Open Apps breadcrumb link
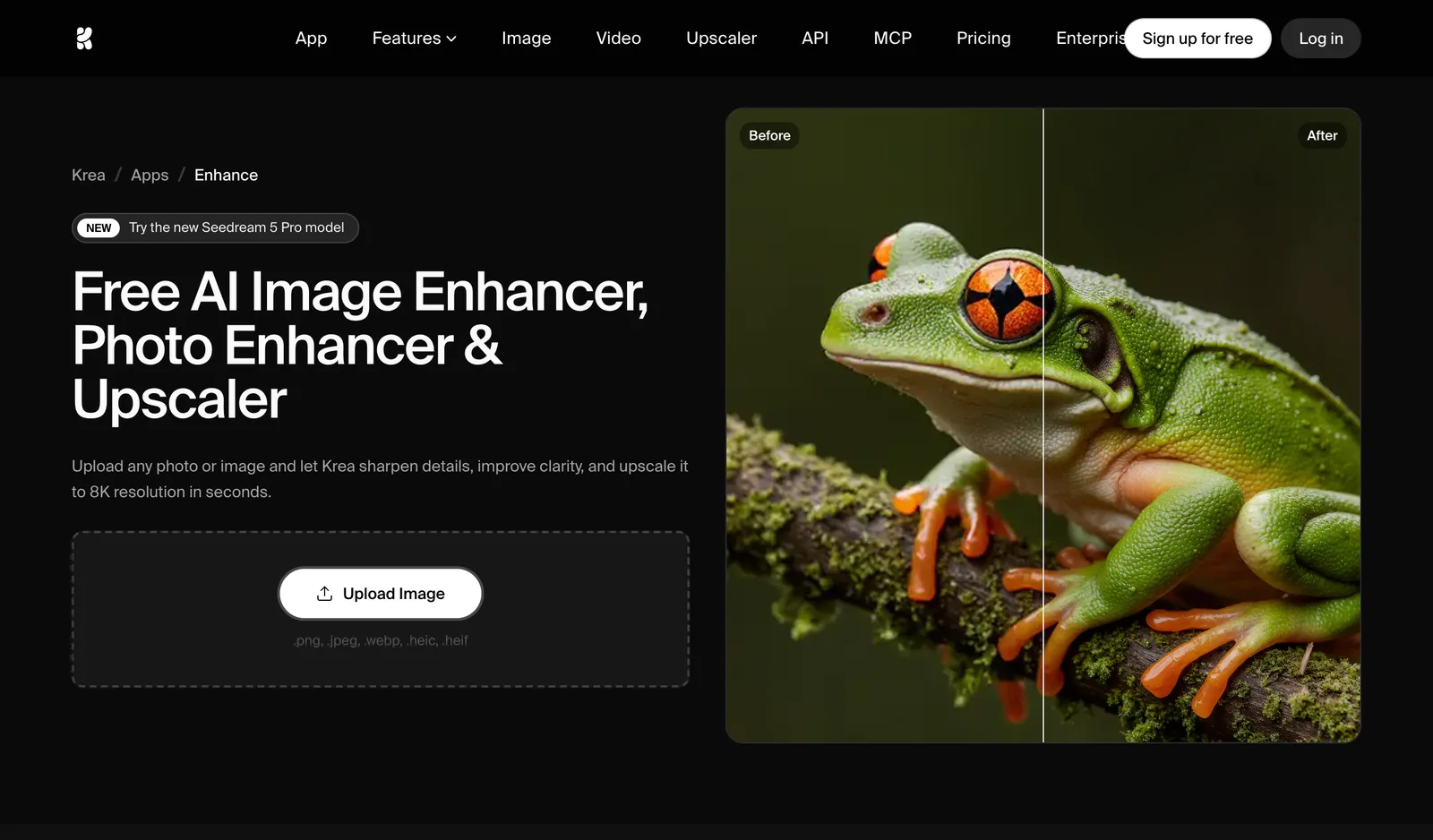Image resolution: width=1433 pixels, height=840 pixels. [150, 176]
